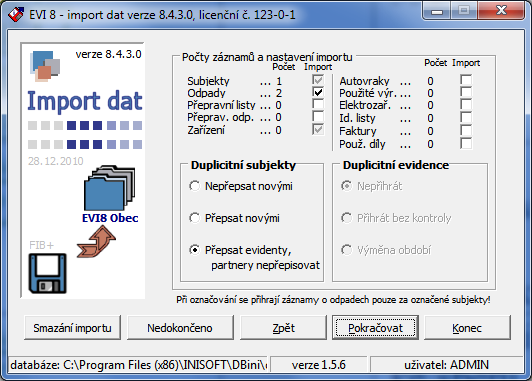Image resolution: width=532 pixels, height=381 pixels.
Task: Click the Smazání importu button
Action: point(72,328)
